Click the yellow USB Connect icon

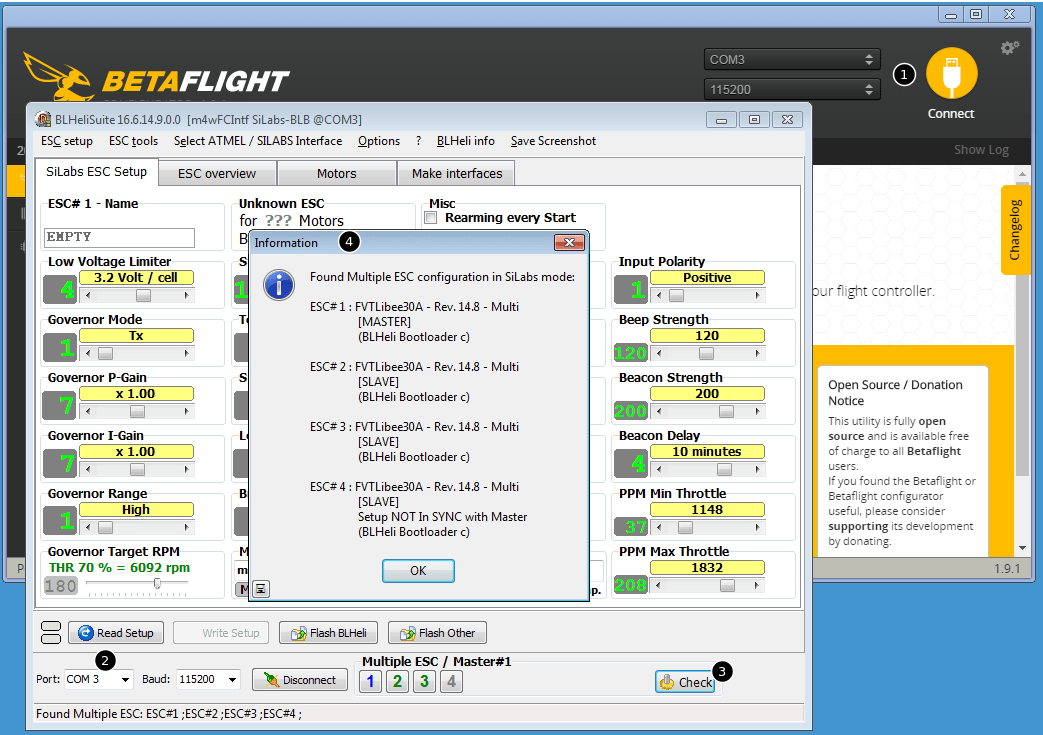[951, 74]
